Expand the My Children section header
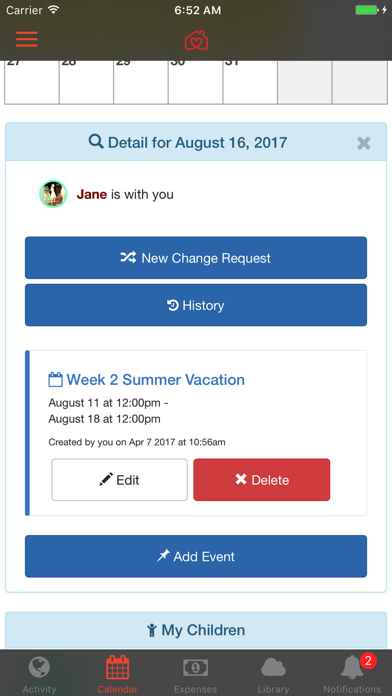Viewport: 392px width, 696px height. click(x=196, y=630)
